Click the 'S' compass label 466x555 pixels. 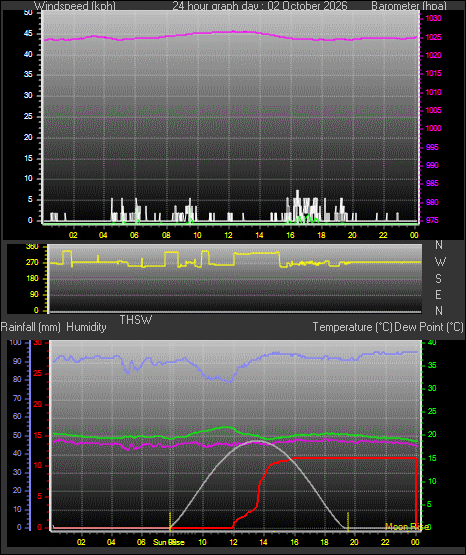pyautogui.click(x=438, y=279)
